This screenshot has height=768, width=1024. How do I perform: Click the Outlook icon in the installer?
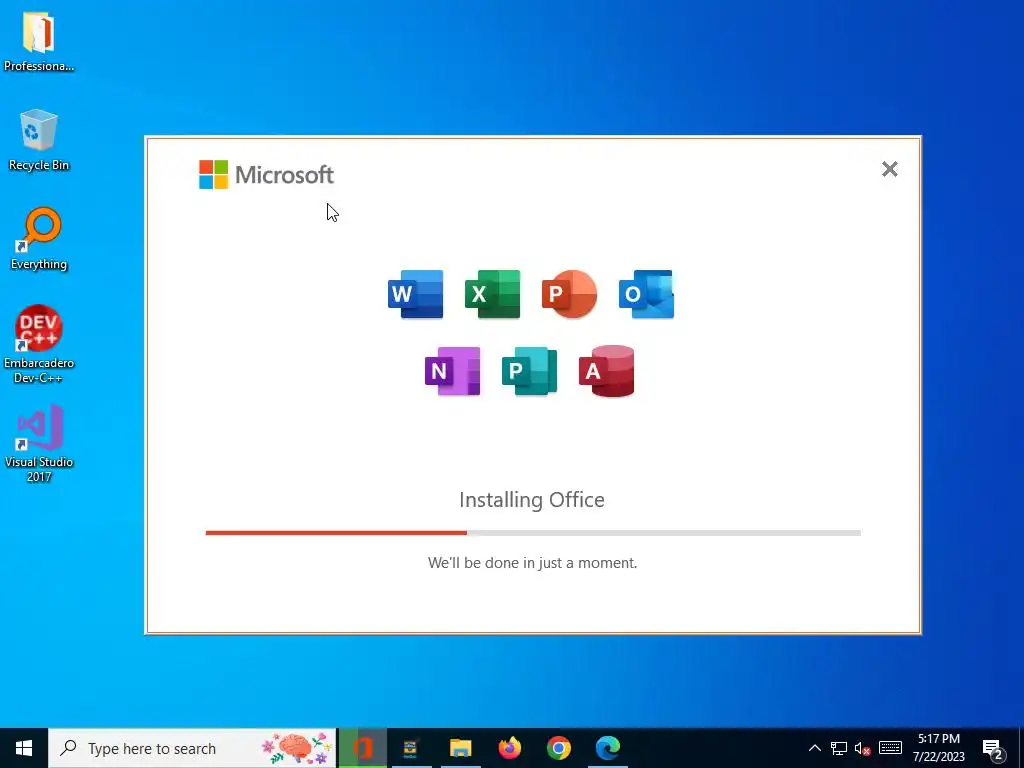click(x=647, y=294)
